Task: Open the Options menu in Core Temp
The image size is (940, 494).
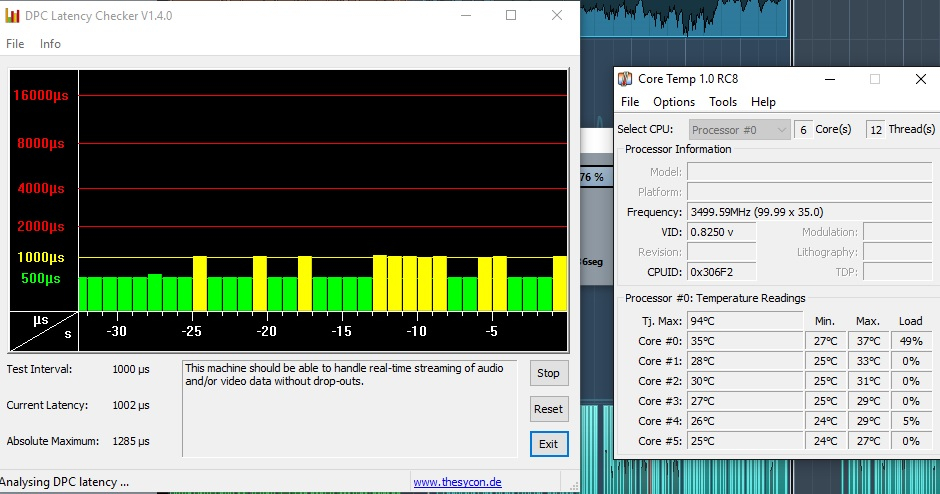Action: pyautogui.click(x=673, y=102)
